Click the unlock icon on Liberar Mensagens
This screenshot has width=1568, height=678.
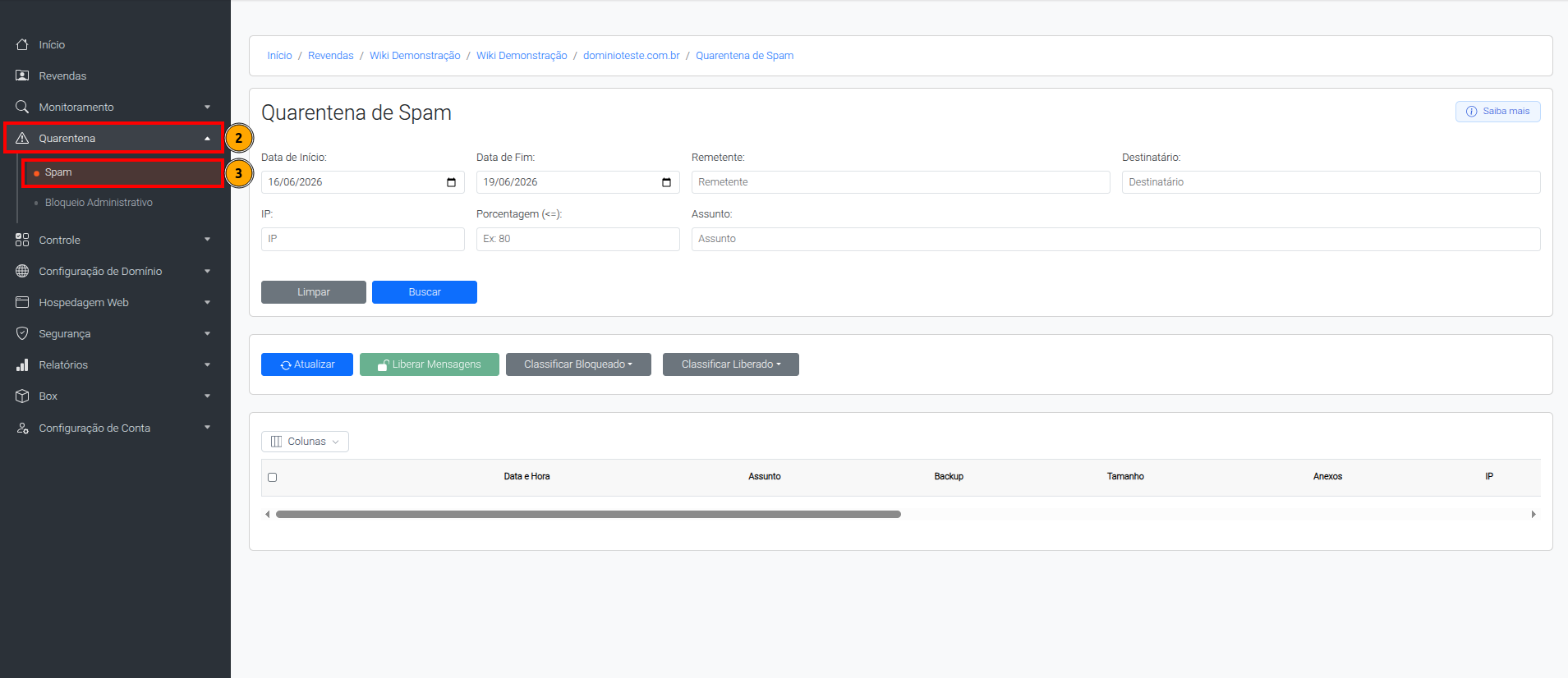point(383,365)
